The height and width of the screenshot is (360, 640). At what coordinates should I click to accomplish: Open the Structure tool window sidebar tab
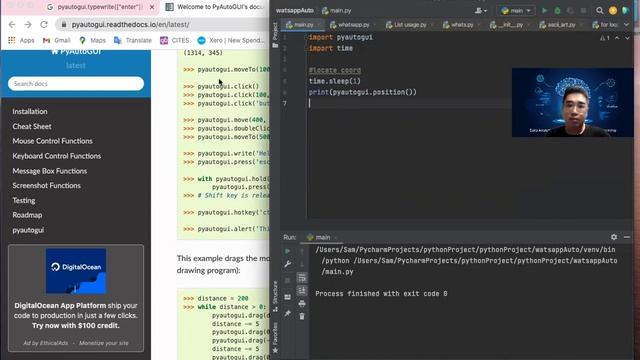point(275,296)
